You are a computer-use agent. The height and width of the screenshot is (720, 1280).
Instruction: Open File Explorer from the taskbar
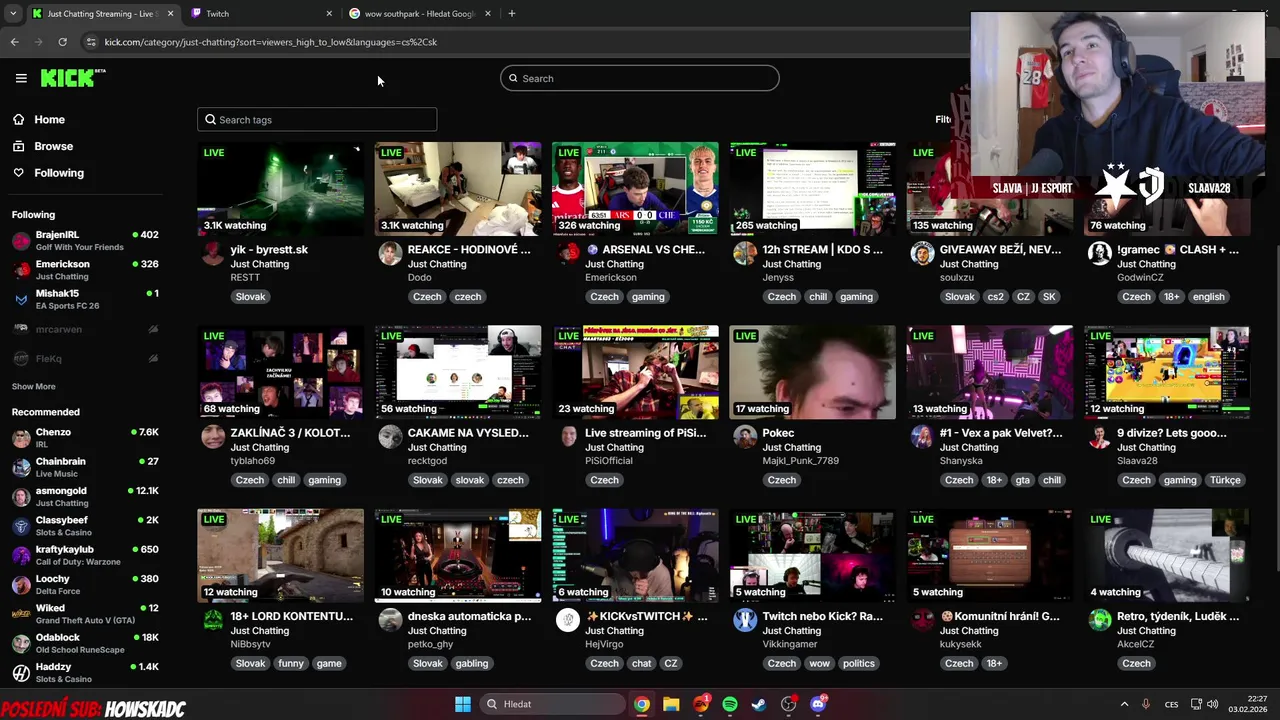click(x=671, y=704)
